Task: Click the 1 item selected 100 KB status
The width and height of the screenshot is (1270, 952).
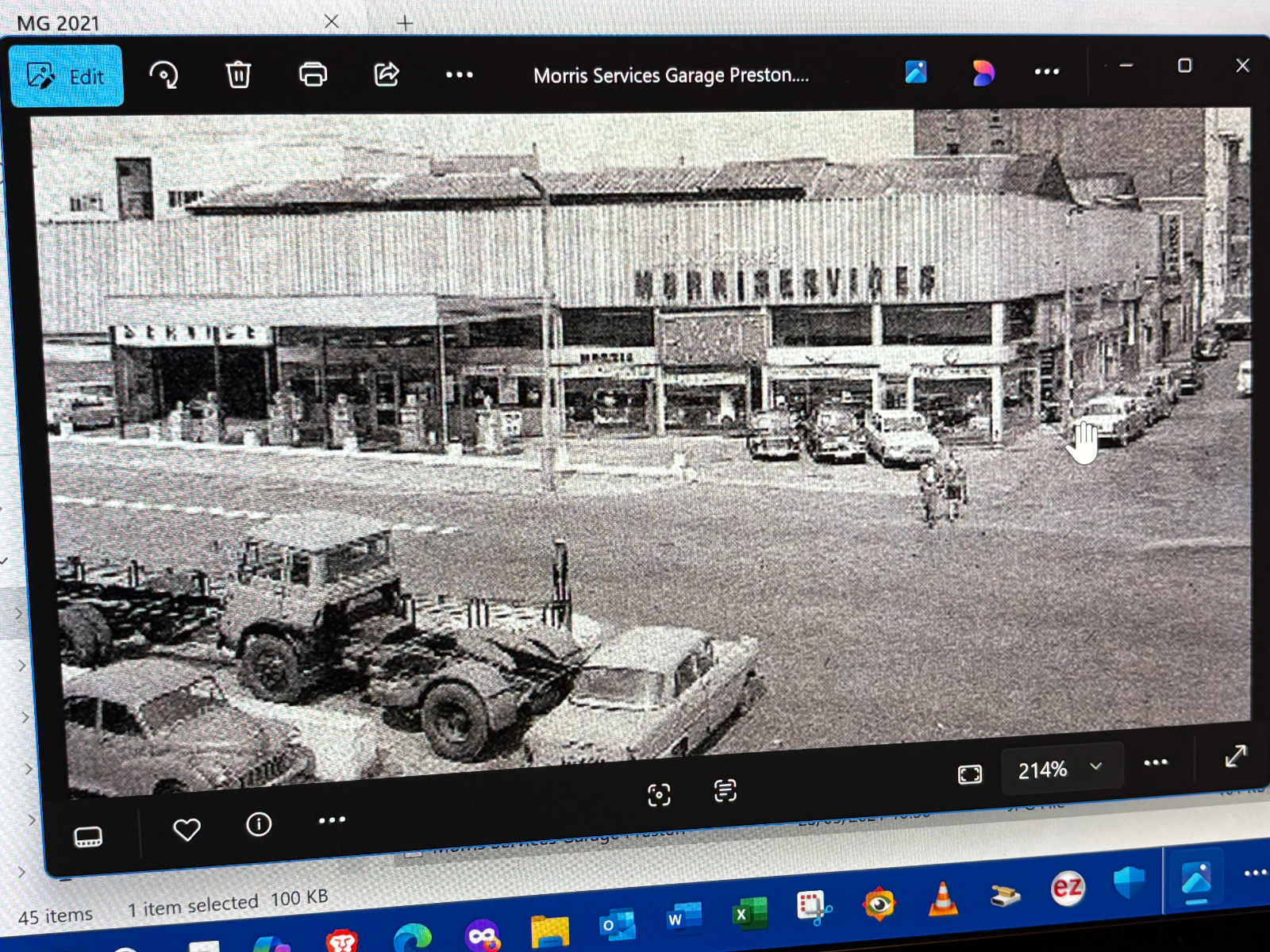Action: [x=228, y=903]
